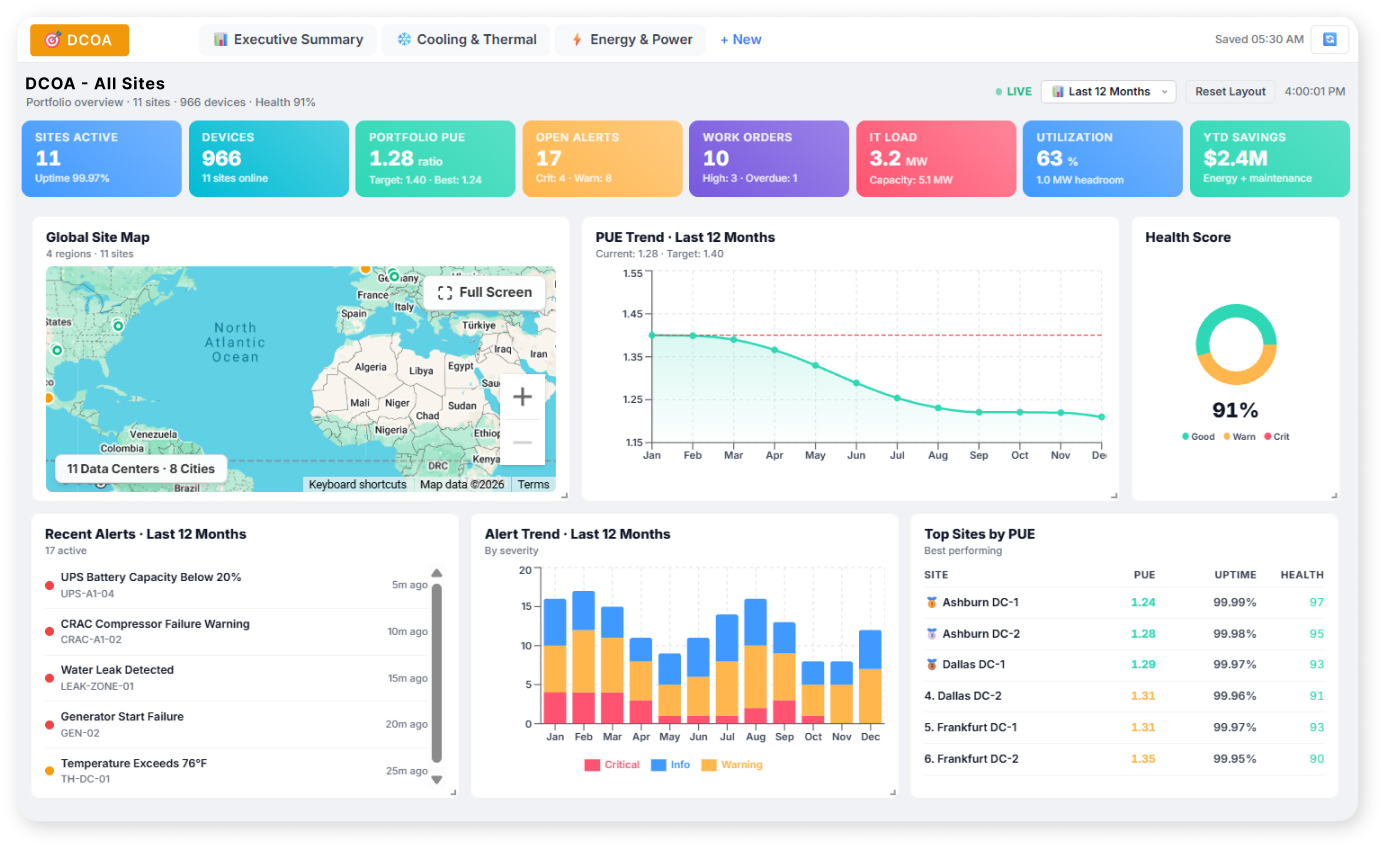Sort the table by PUE column header
Image resolution: width=1384 pixels, height=848 pixels.
(1144, 575)
